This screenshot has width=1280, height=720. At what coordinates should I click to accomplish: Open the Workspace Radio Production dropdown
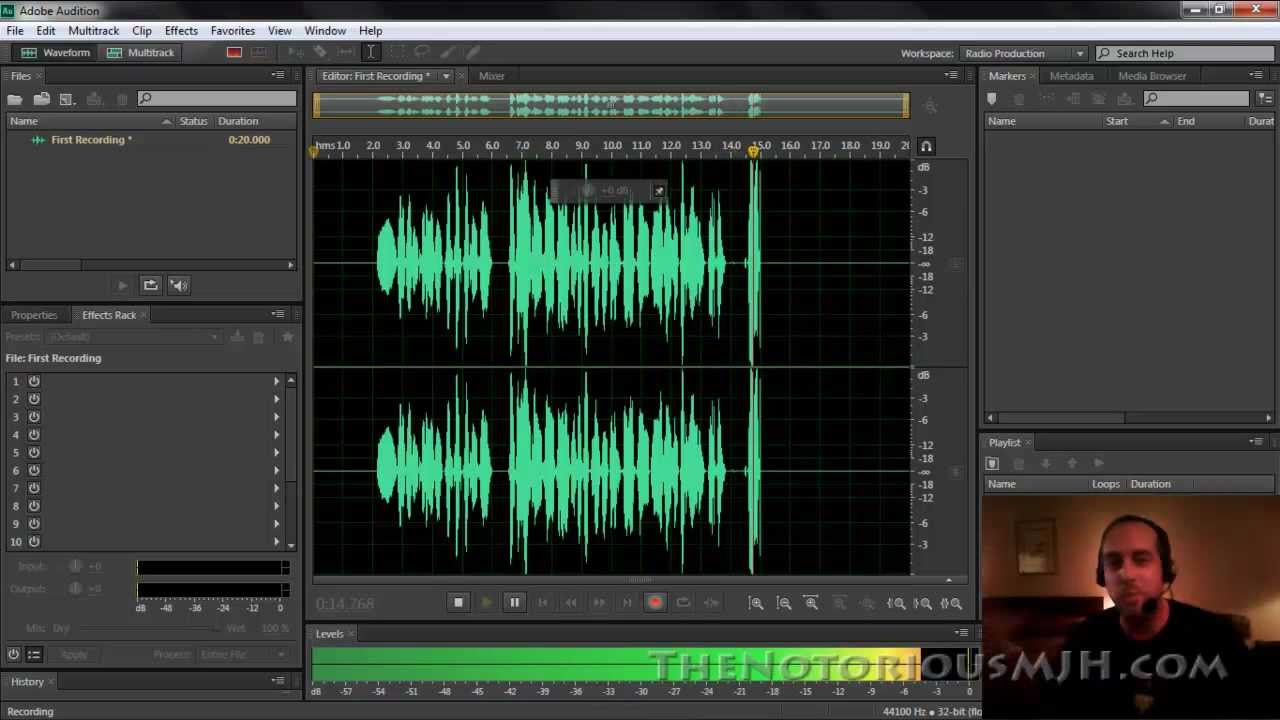click(x=1023, y=53)
